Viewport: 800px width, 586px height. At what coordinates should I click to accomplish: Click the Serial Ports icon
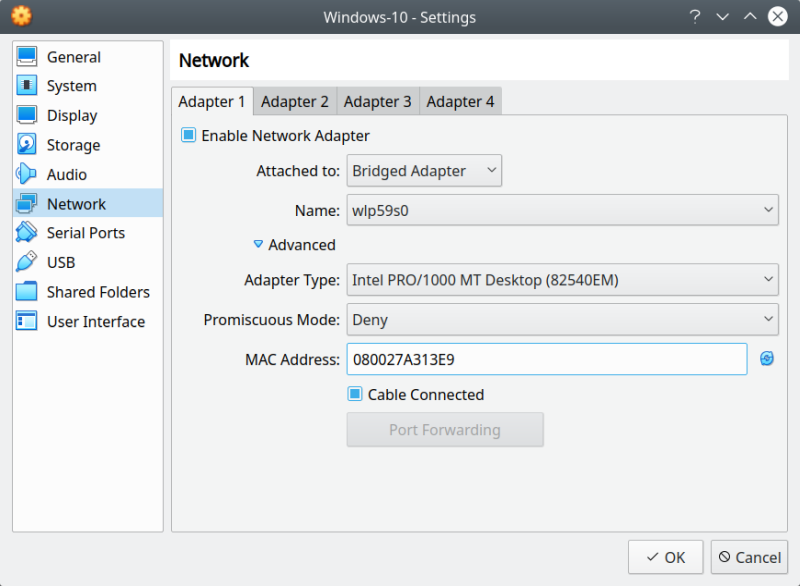point(28,232)
